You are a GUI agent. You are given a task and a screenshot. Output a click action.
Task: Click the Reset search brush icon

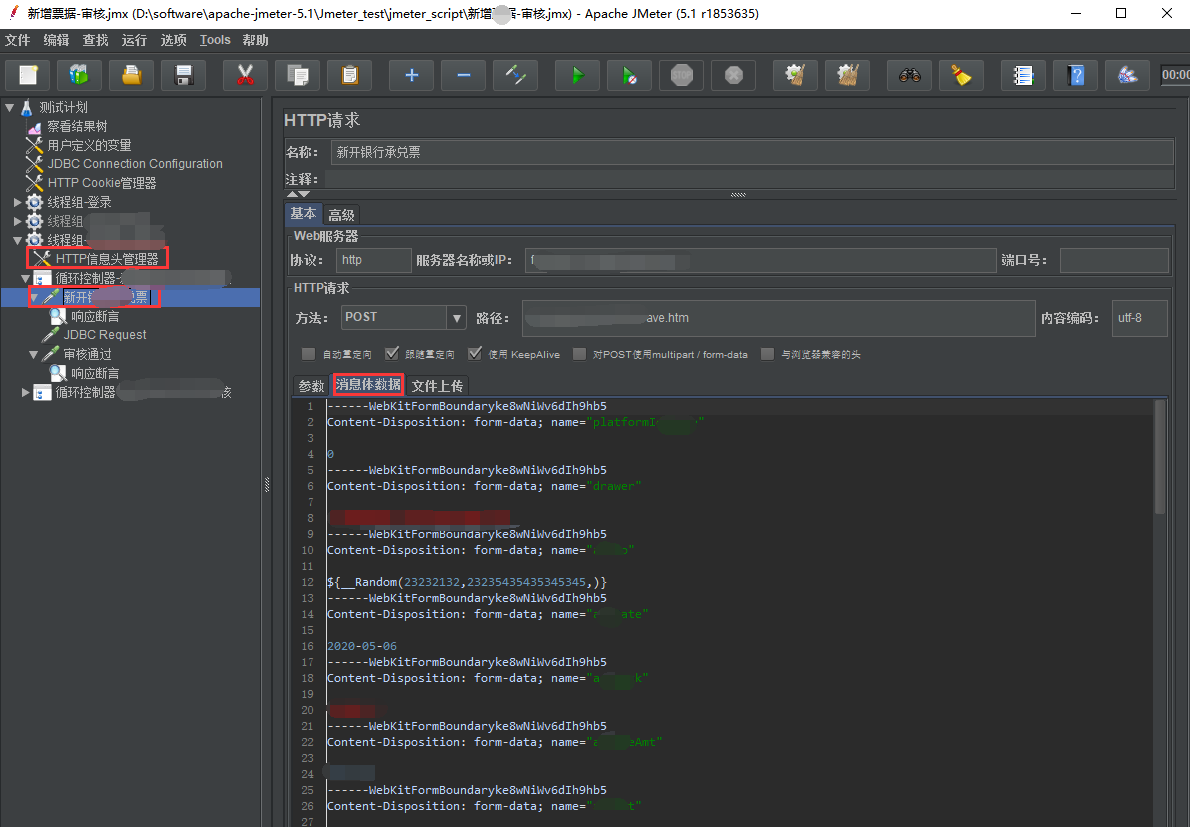coord(962,75)
